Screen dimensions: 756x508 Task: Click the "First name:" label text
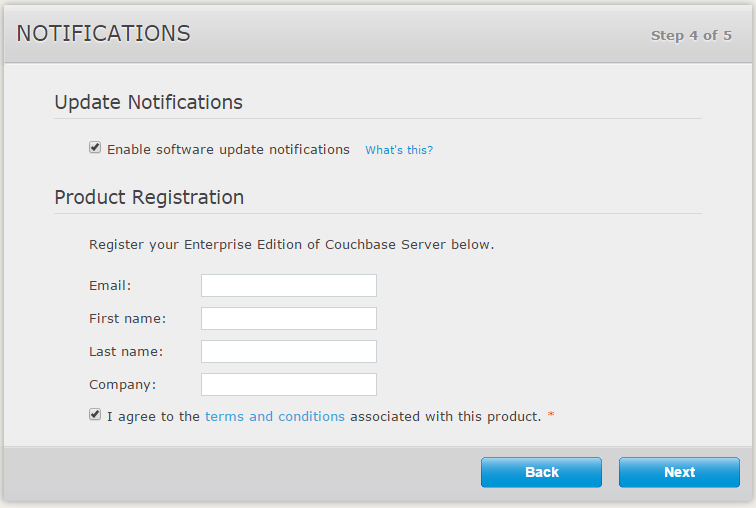point(127,319)
